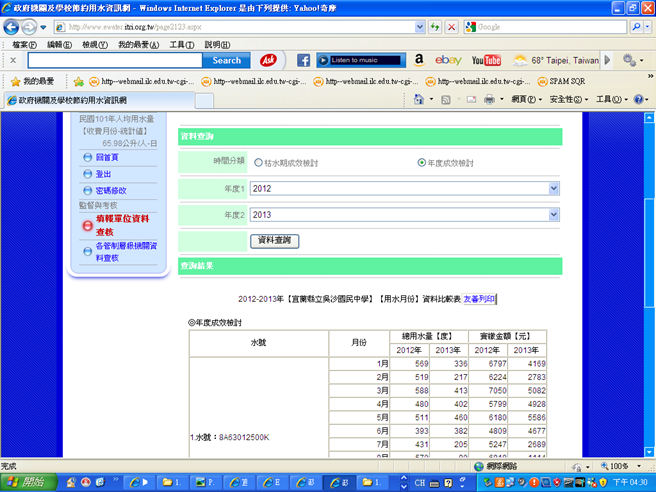Click the Amazon toolbar icon
Viewport: 656px width, 492px height.
[418, 60]
